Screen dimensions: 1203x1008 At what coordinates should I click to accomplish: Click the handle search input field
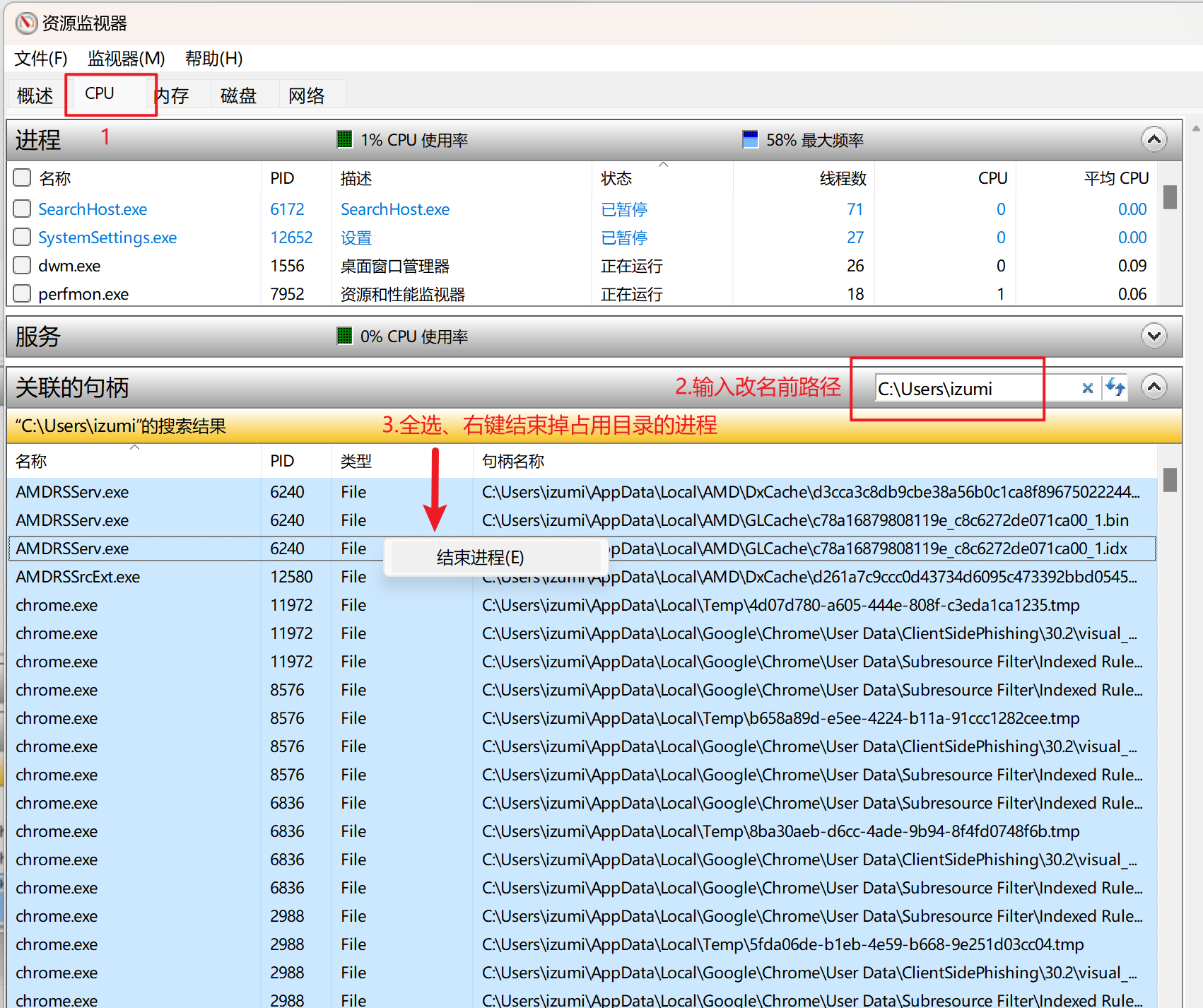point(975,389)
